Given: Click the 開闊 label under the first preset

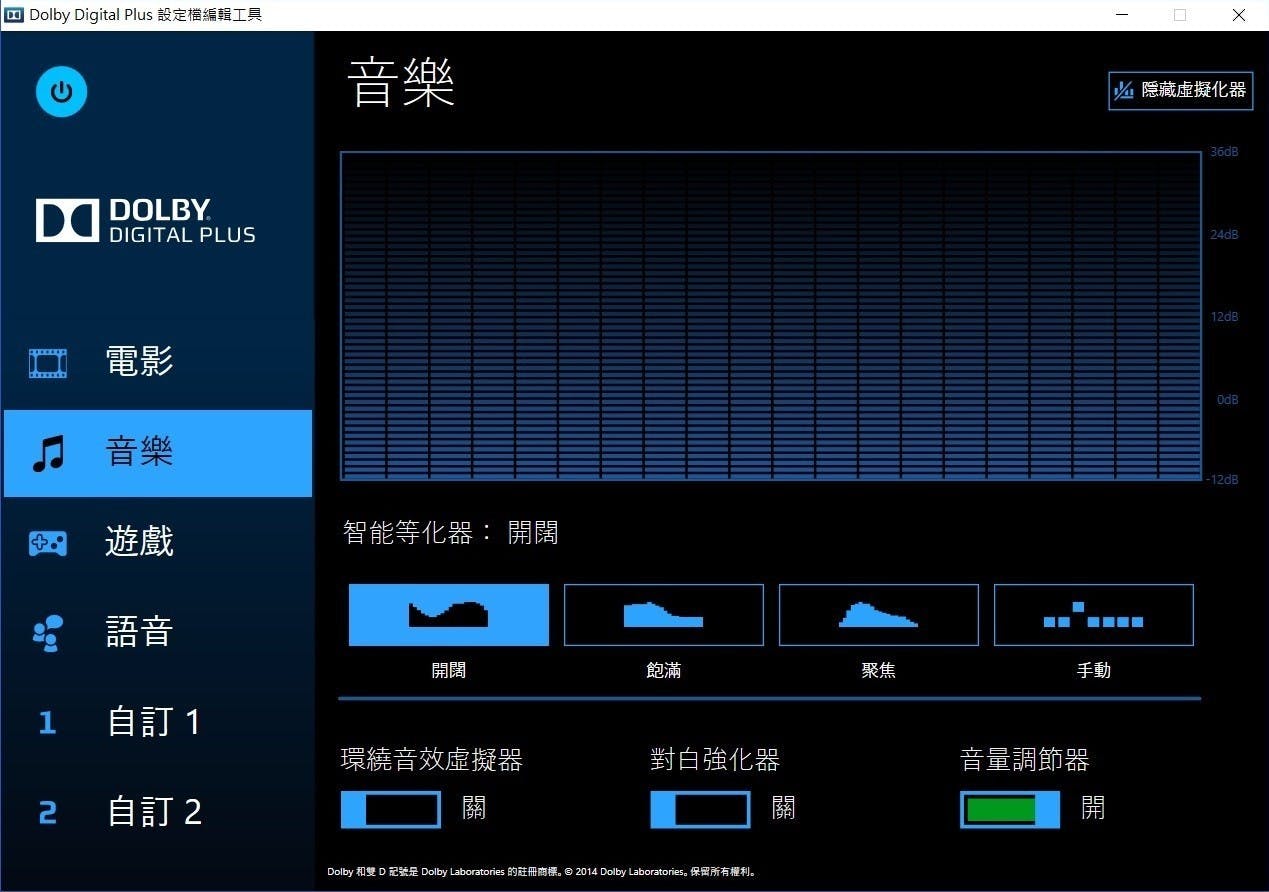Looking at the screenshot, I should coord(448,671).
